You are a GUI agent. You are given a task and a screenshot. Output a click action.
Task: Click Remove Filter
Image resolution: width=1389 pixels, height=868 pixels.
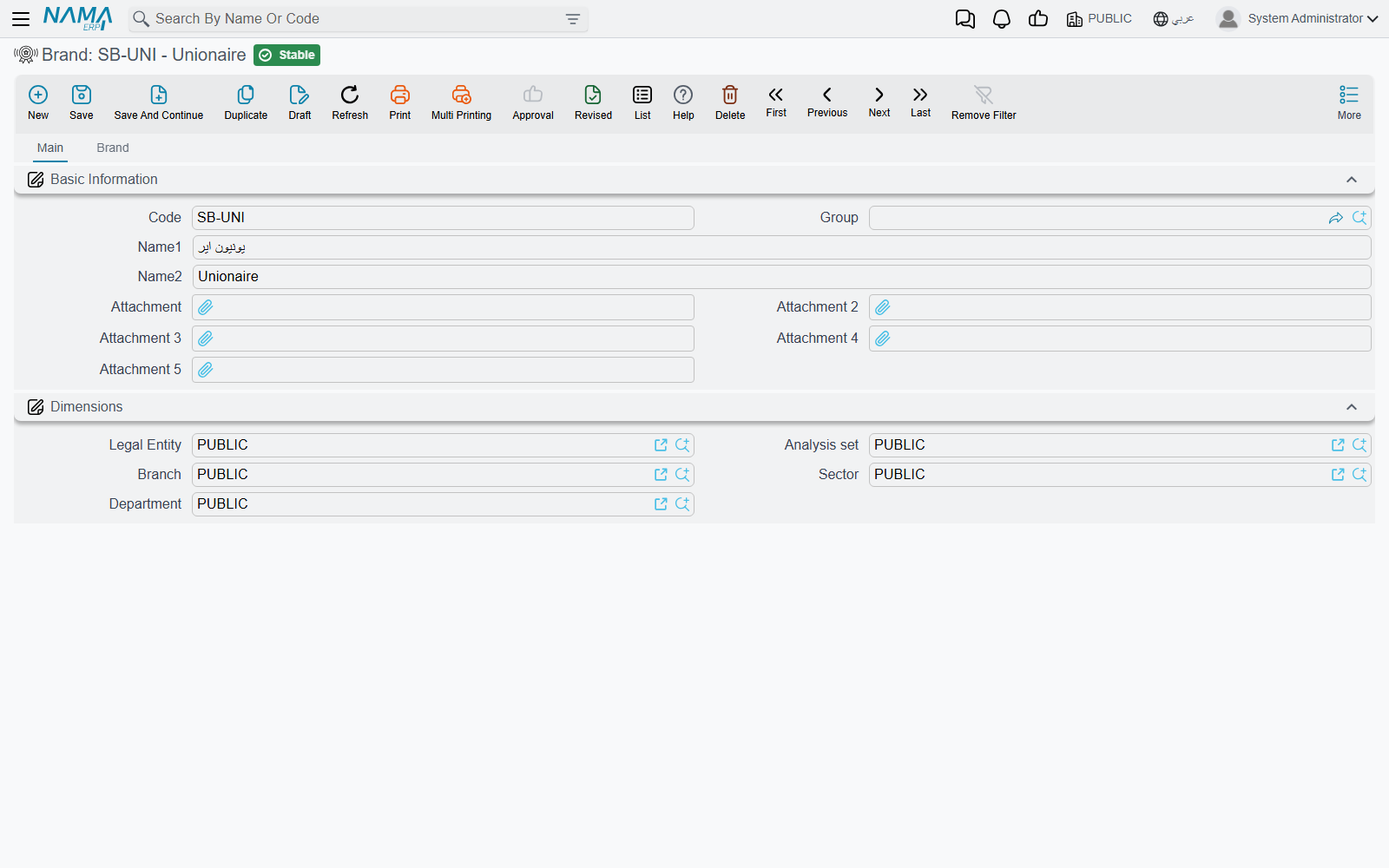984,102
